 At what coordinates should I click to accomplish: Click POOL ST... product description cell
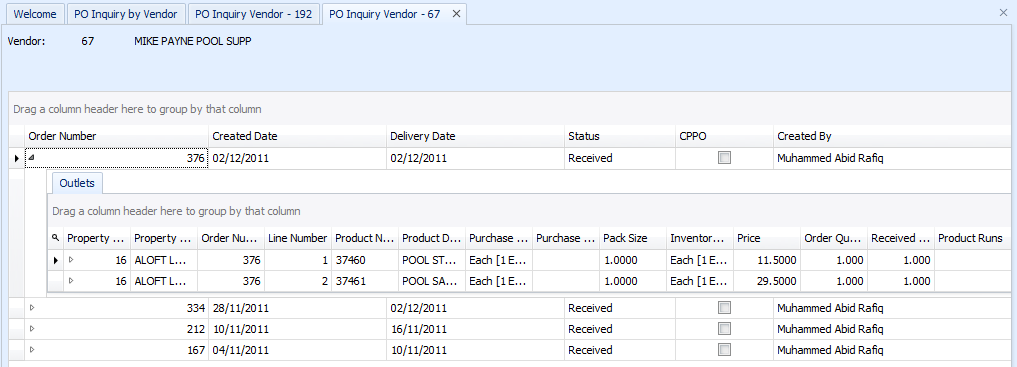(432, 260)
